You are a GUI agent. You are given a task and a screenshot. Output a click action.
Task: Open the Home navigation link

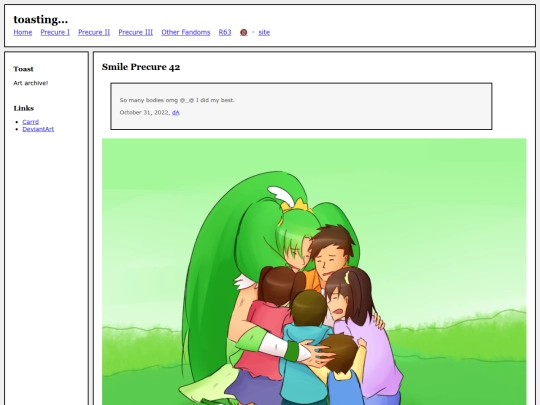coord(23,32)
